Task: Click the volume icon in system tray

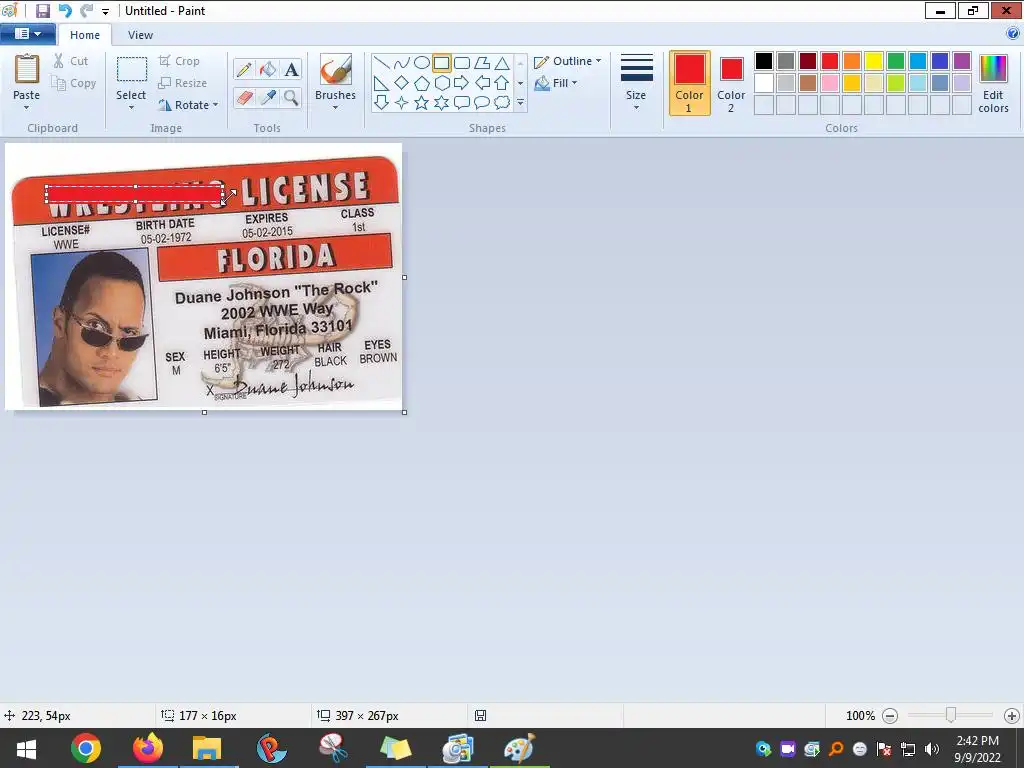Action: [x=932, y=749]
